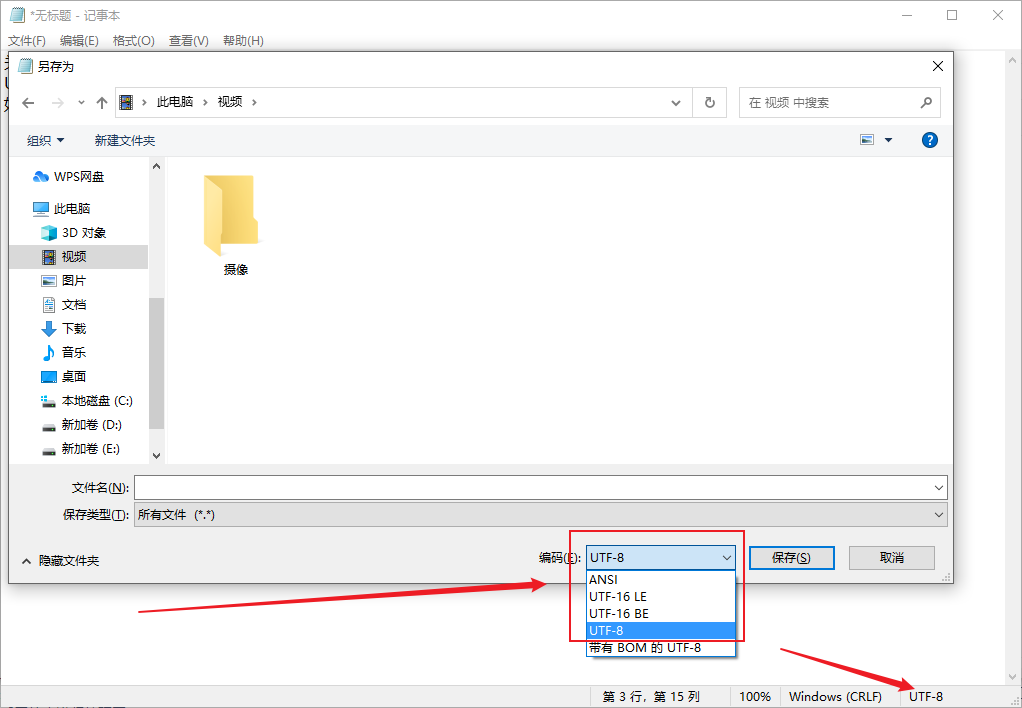Open Notepad 文件(F) menu
Image resolution: width=1022 pixels, height=708 pixels.
[x=27, y=41]
